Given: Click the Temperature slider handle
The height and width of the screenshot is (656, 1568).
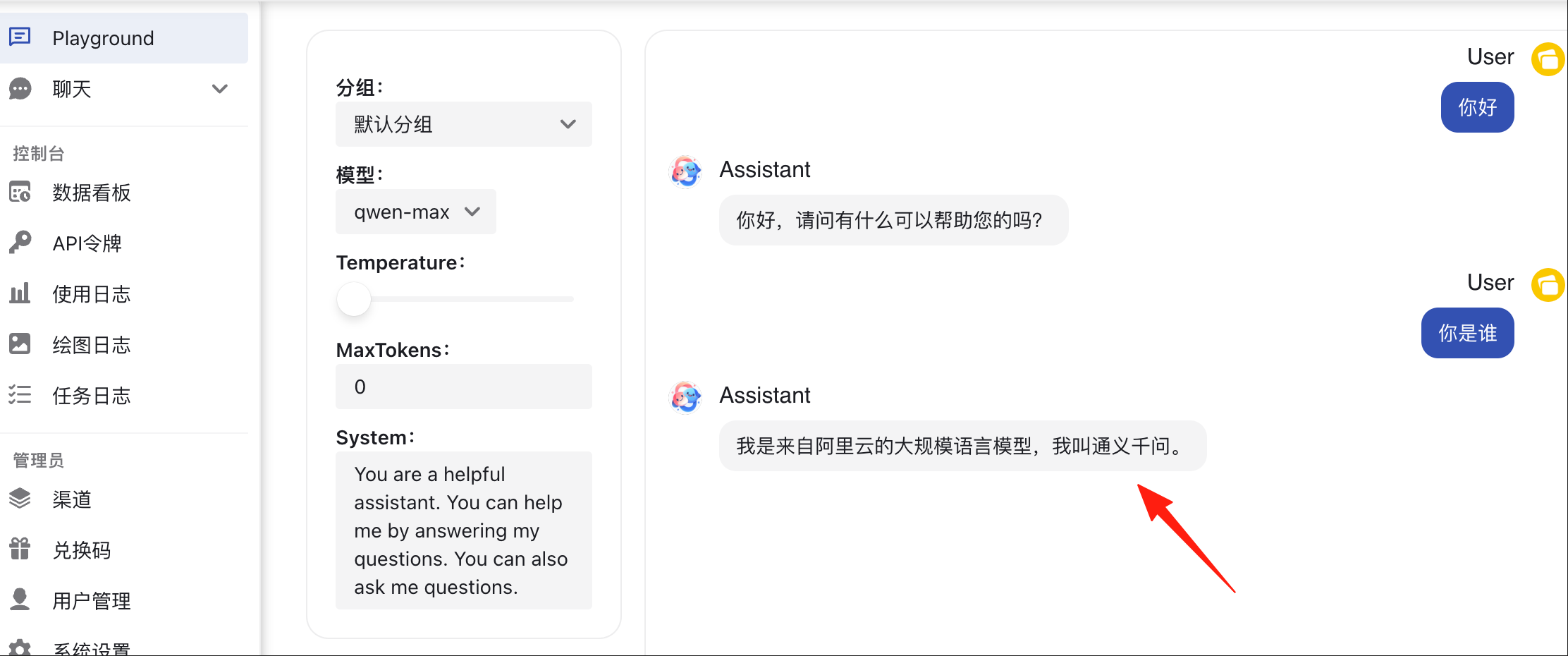Looking at the screenshot, I should [354, 299].
